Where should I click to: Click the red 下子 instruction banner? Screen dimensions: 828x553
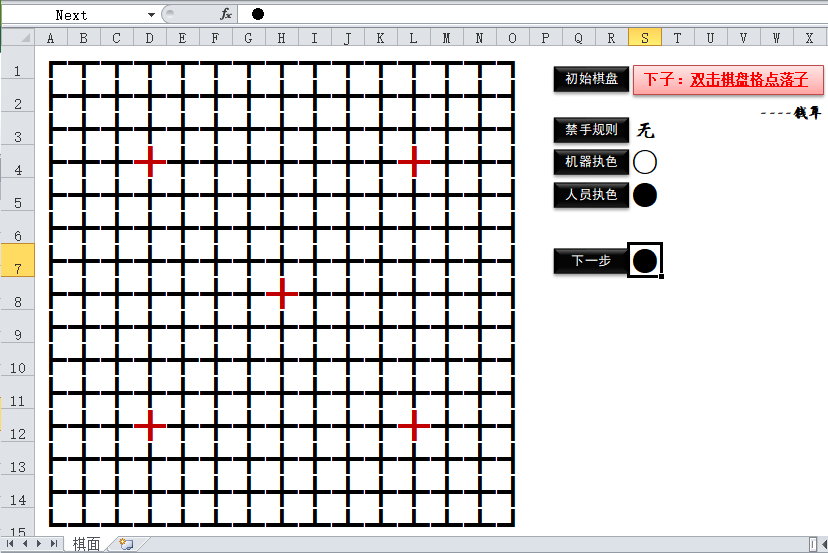tap(728, 80)
